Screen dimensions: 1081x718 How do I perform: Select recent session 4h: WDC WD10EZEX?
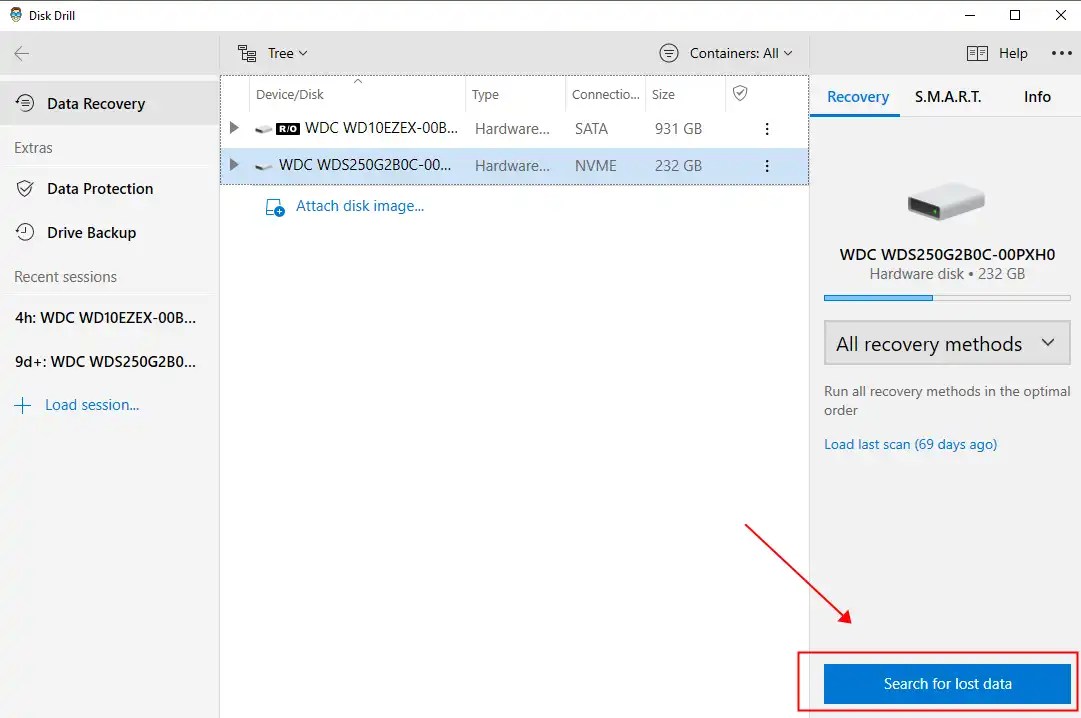[93, 318]
